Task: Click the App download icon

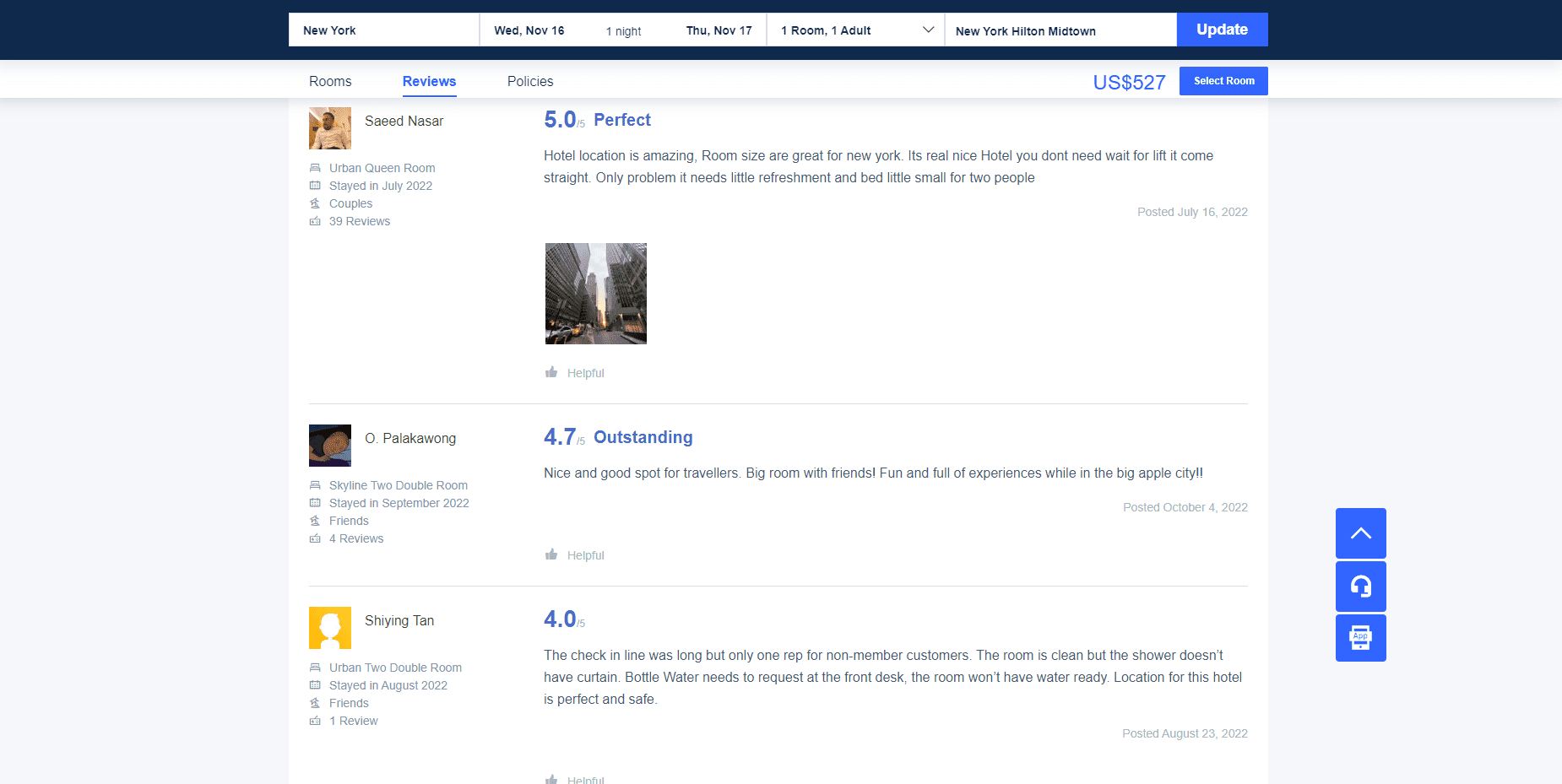Action: click(1360, 638)
